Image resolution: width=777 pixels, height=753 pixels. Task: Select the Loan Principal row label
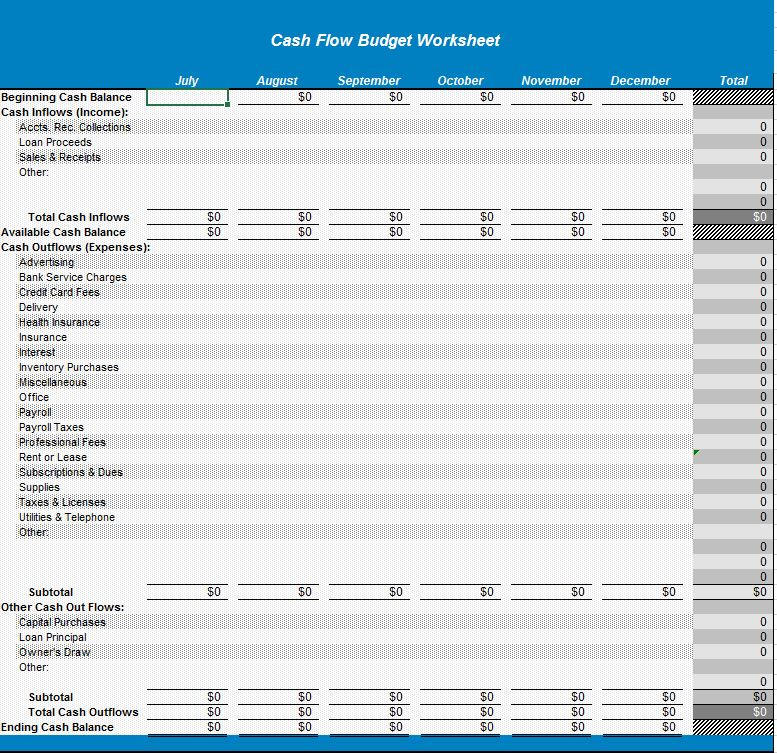tap(53, 638)
